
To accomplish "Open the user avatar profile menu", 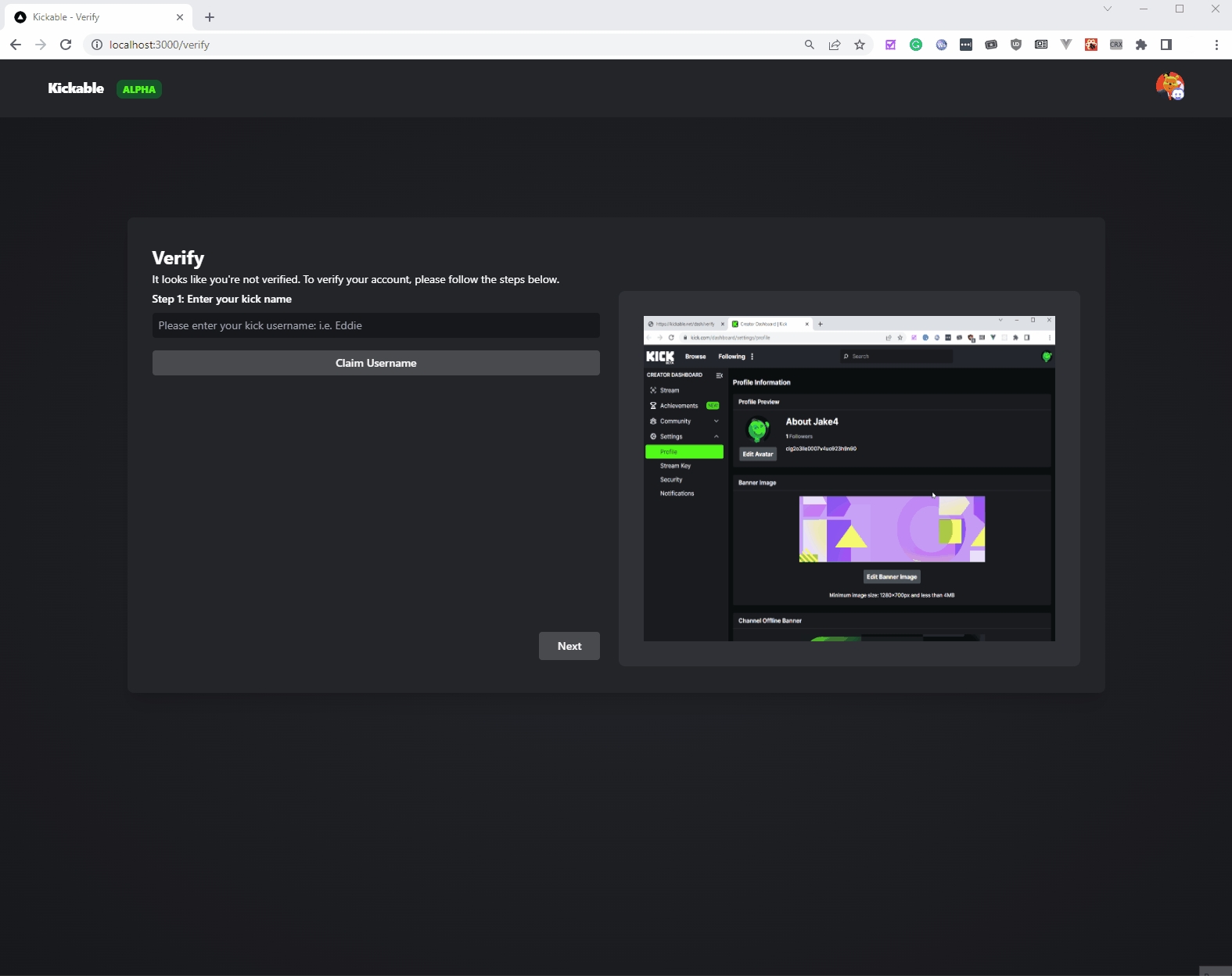I will 1169,87.
